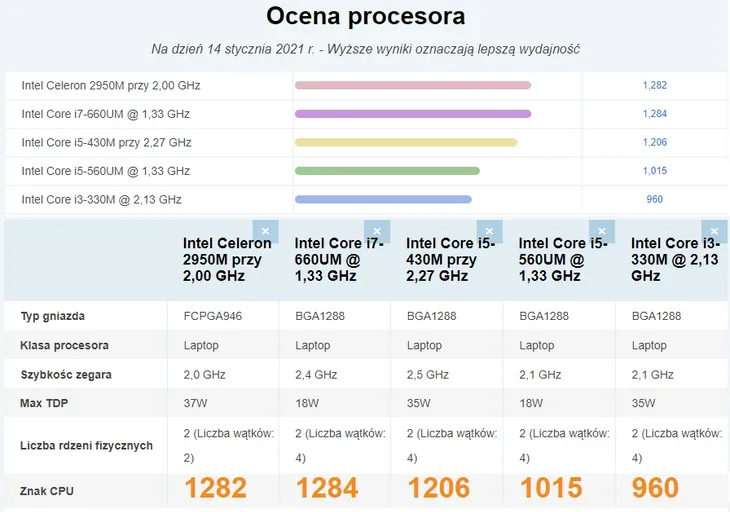Select the blue i3-330M performance bar
Screen dimensions: 730x512
(383, 199)
